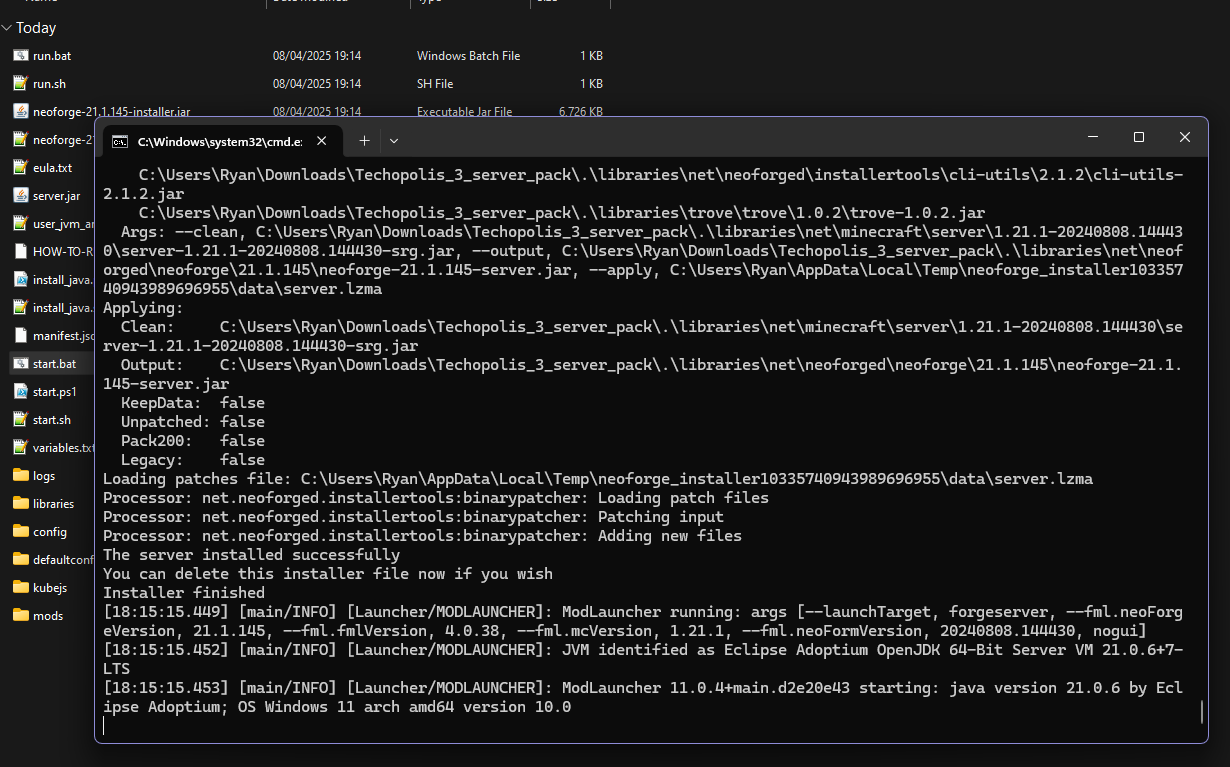Screen dimensions: 1230x767
Task: Minimize the terminal window
Action: click(x=1093, y=137)
